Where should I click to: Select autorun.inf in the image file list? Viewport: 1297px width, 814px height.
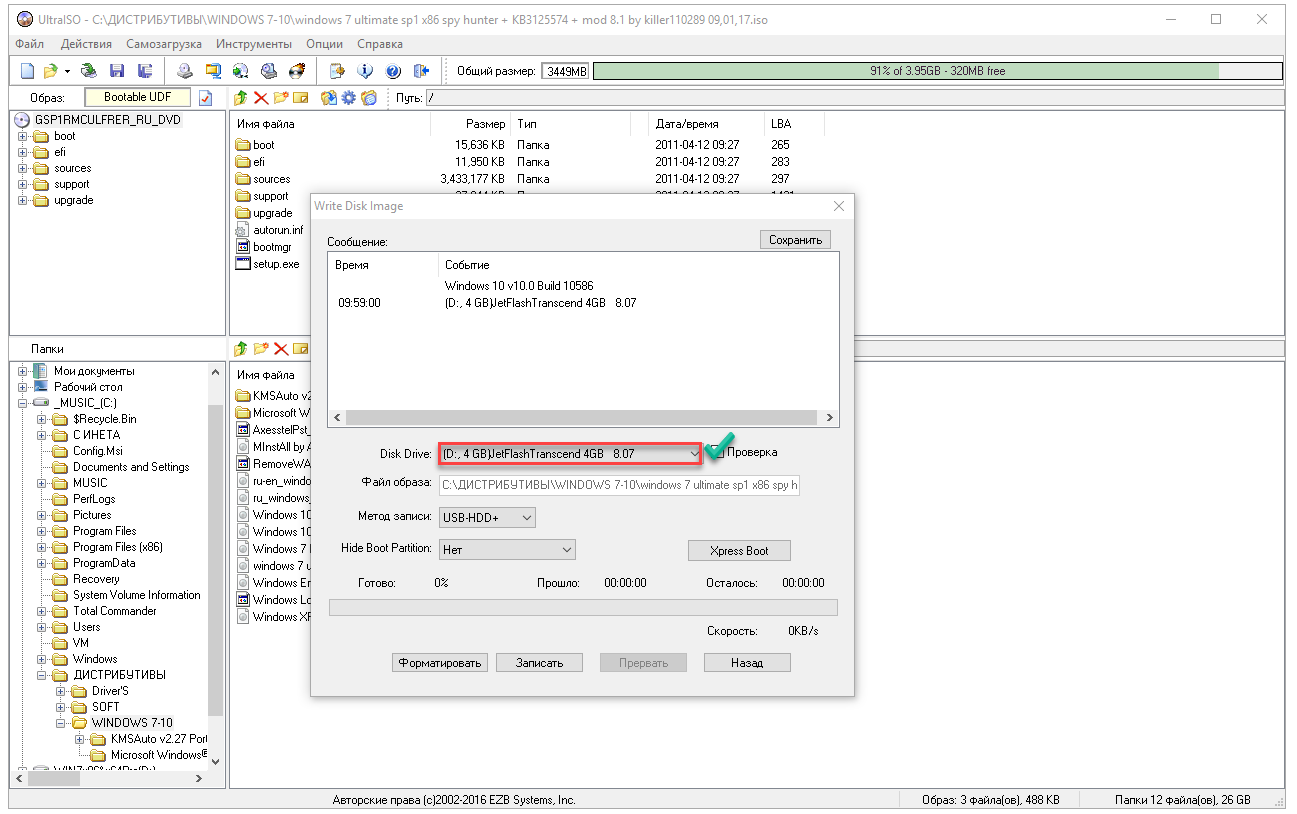[277, 230]
